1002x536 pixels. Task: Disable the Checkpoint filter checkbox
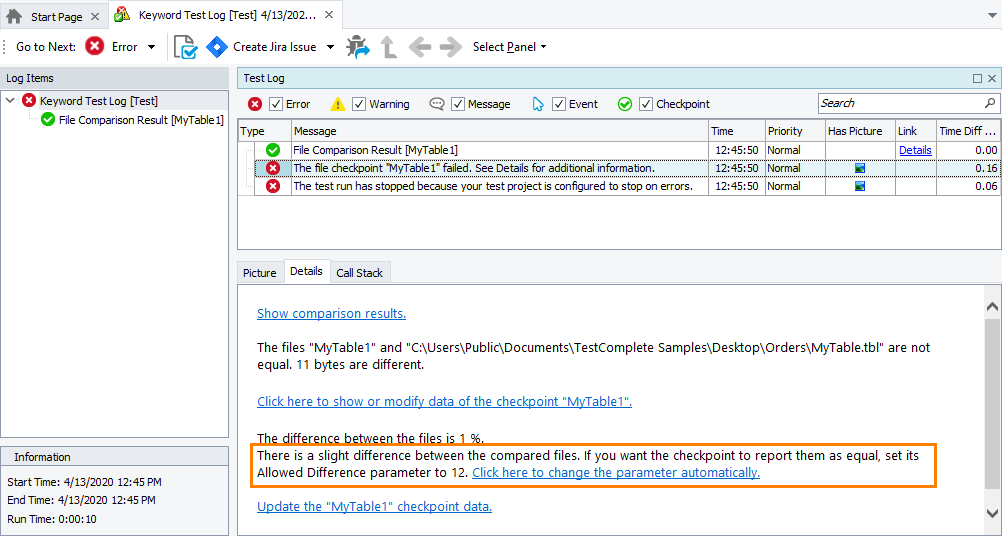coord(646,104)
